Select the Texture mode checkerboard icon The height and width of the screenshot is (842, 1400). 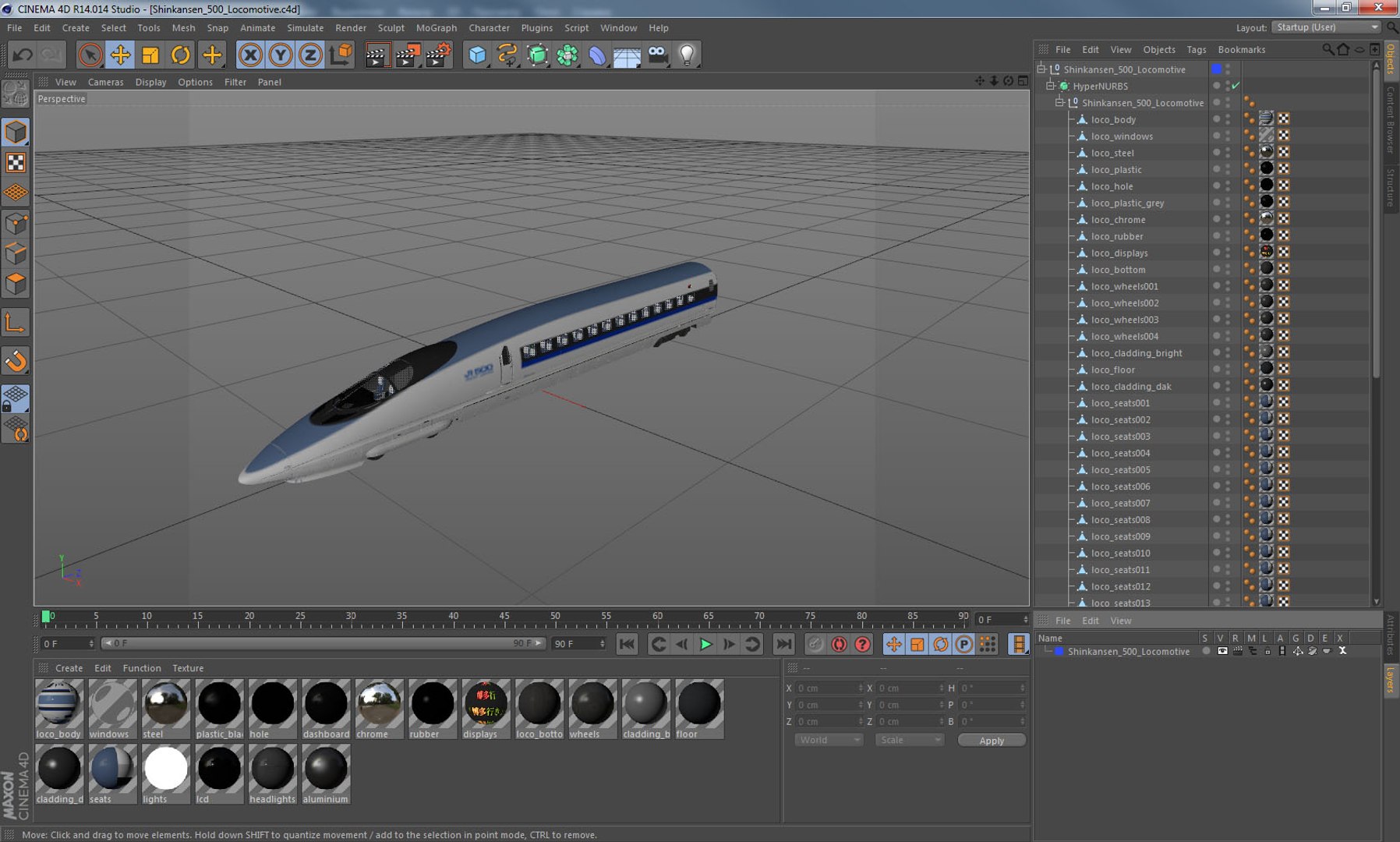(x=16, y=162)
